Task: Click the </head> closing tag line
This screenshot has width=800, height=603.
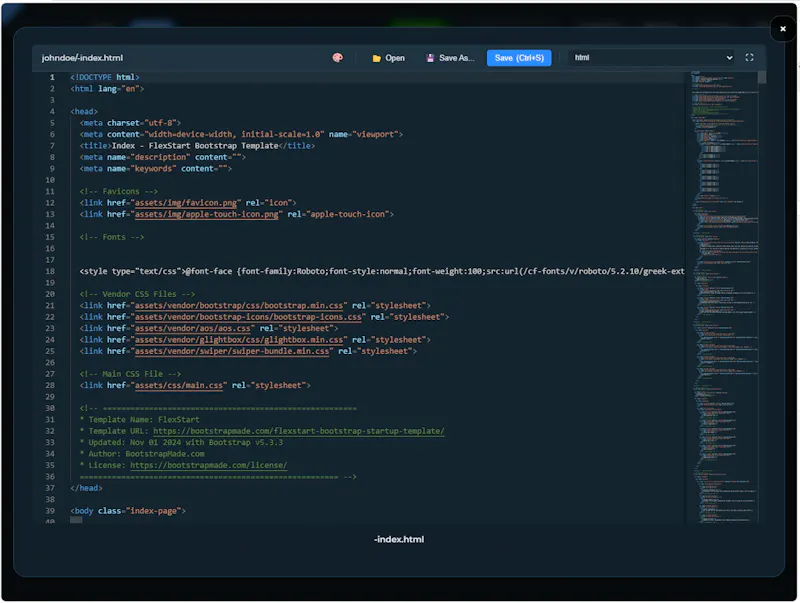Action: tap(86, 488)
